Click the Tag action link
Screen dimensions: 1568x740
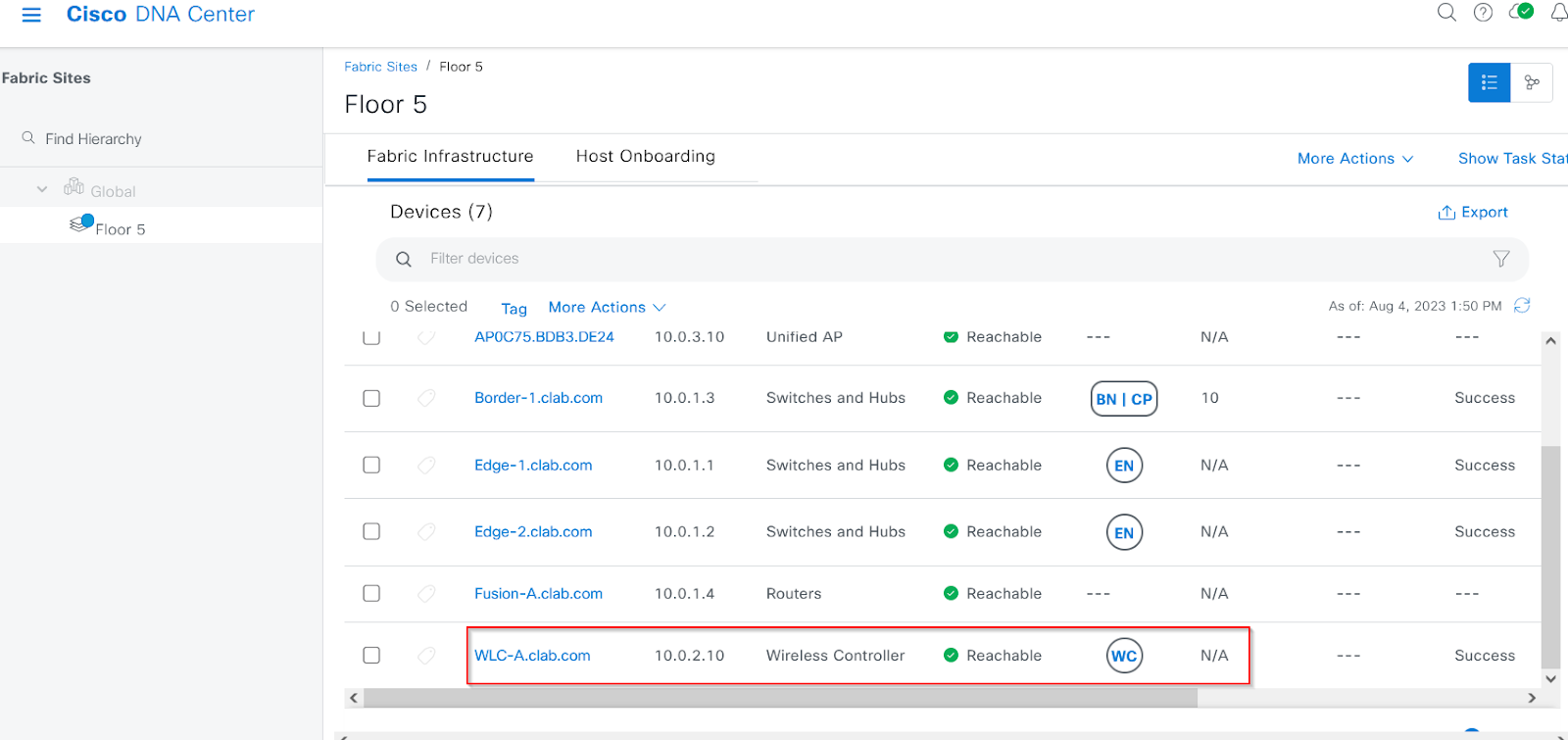coord(514,309)
